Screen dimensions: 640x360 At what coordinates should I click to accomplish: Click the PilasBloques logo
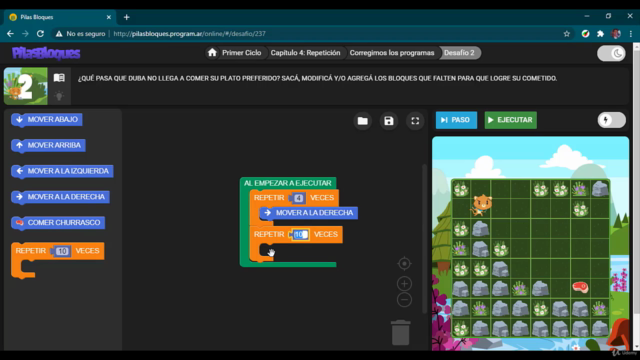pyautogui.click(x=46, y=53)
